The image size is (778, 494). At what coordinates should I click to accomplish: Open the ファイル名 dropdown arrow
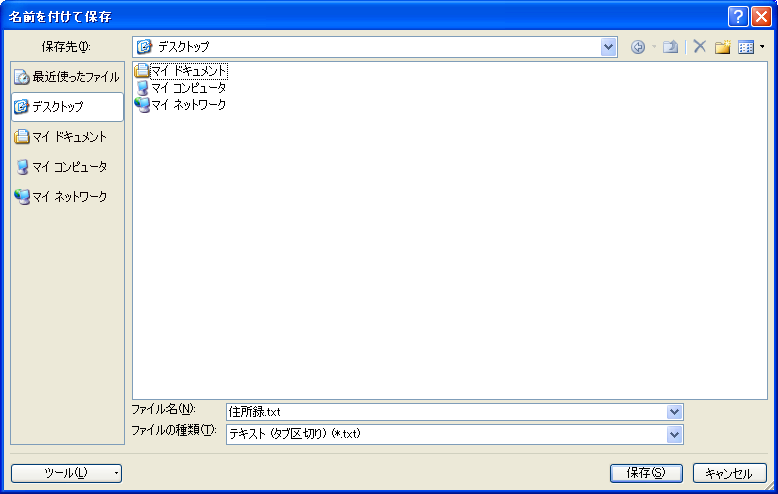[675, 412]
